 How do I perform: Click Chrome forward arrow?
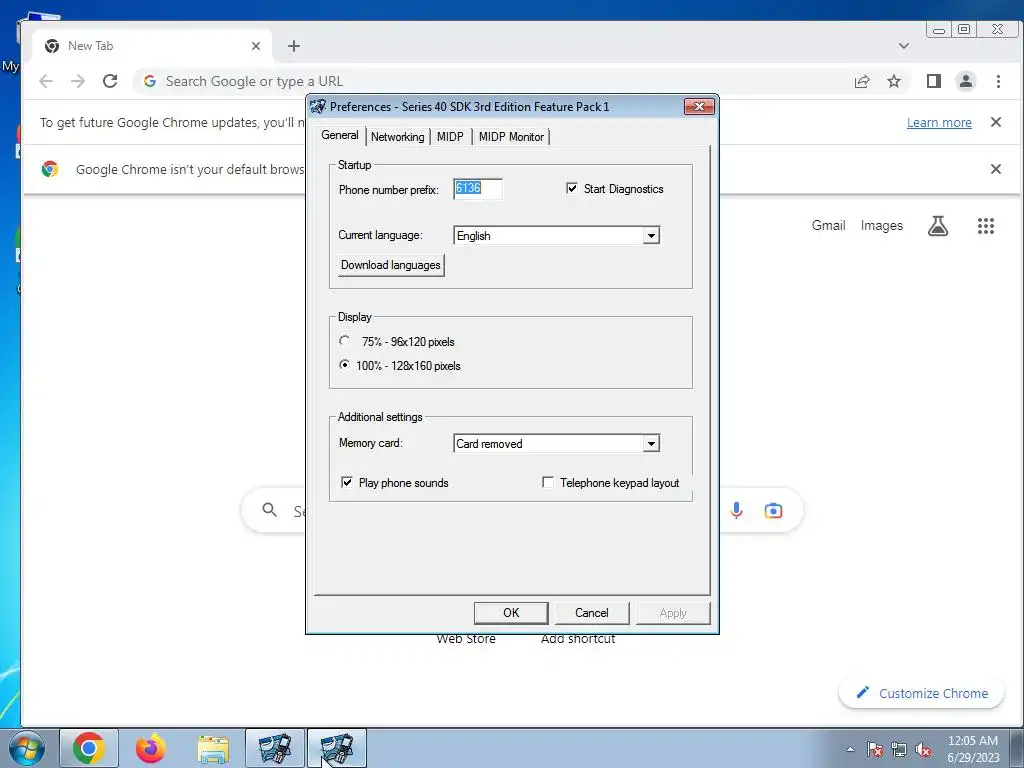pos(78,81)
